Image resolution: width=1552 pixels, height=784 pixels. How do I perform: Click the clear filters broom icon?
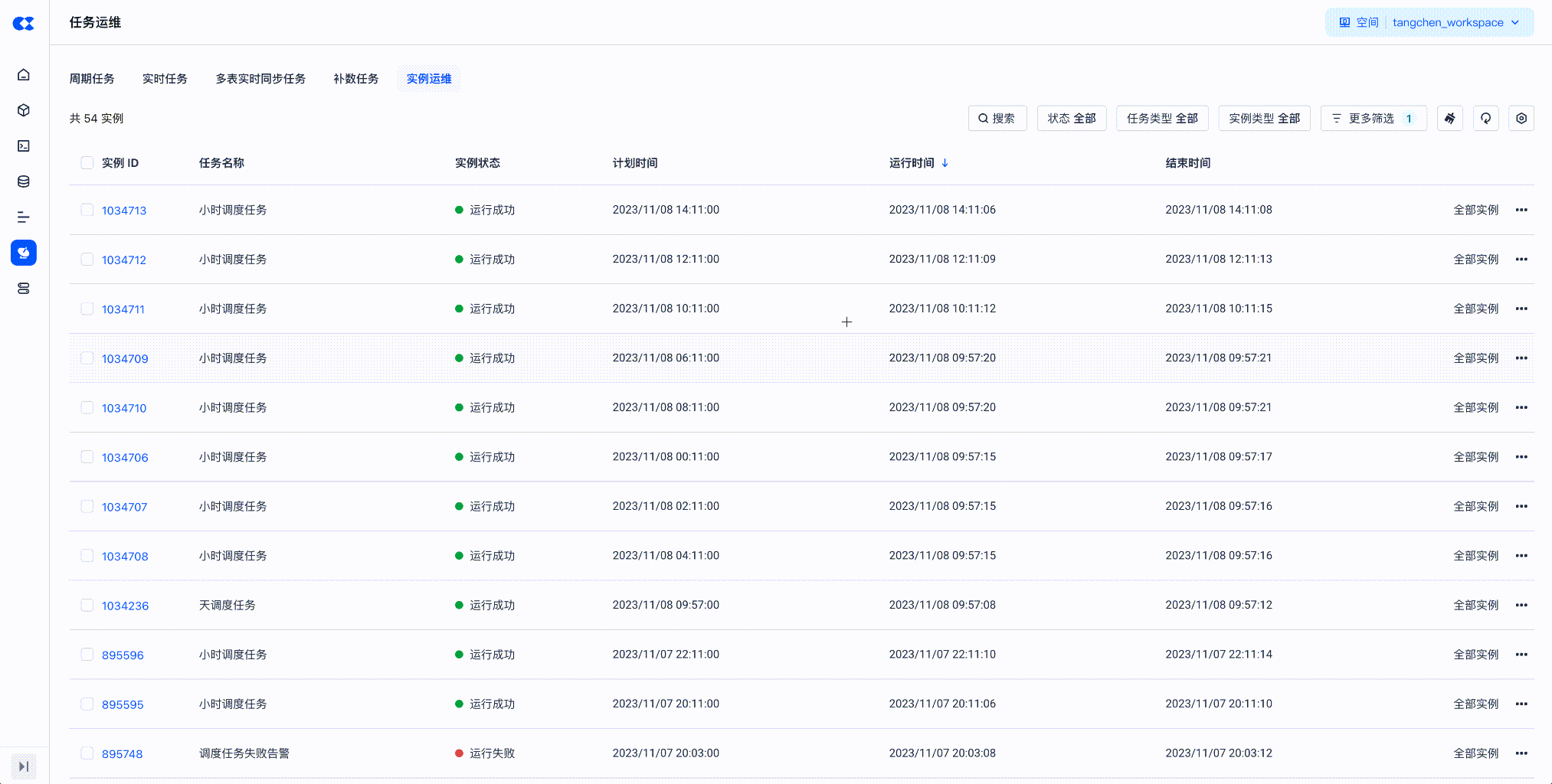point(1449,119)
